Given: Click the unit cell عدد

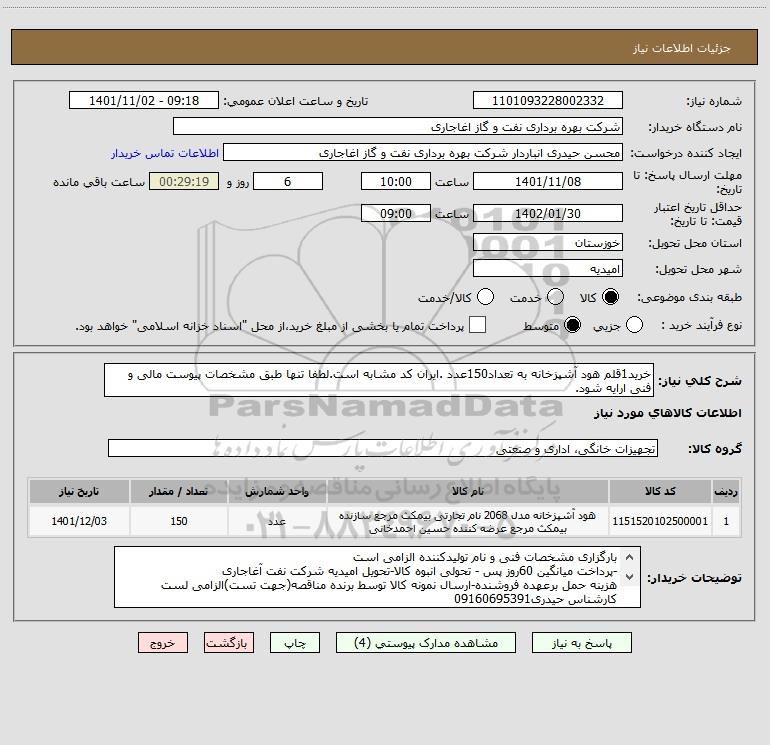Looking at the screenshot, I should 277,521.
